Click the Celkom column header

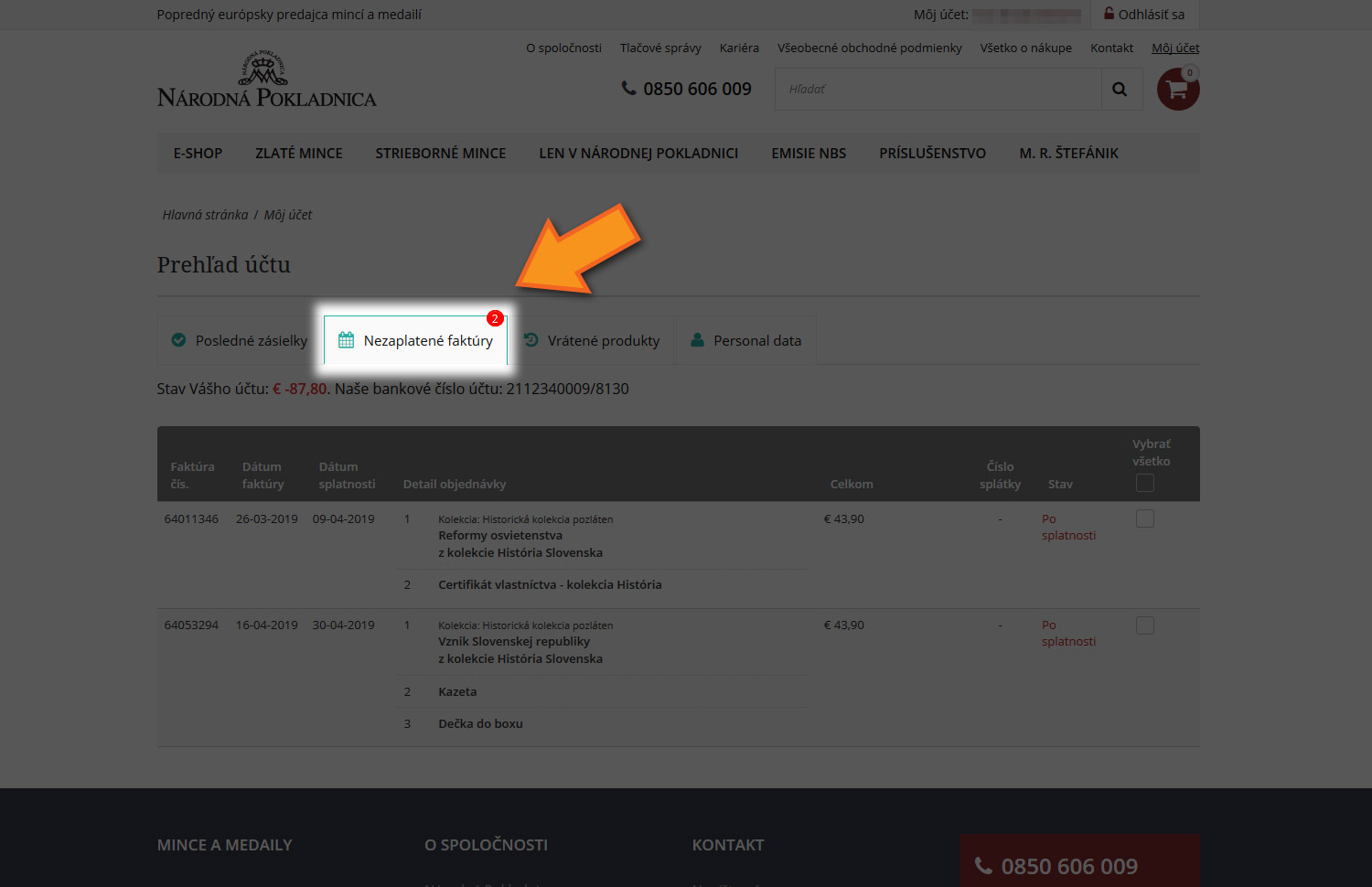(x=852, y=484)
